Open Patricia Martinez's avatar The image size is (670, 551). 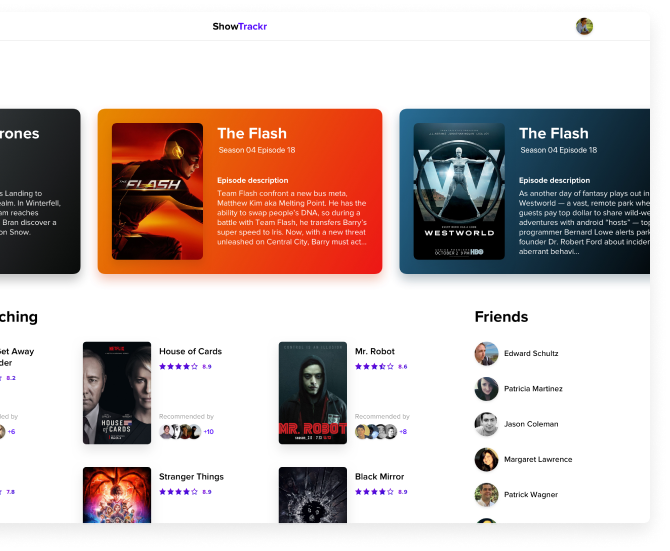coord(486,389)
